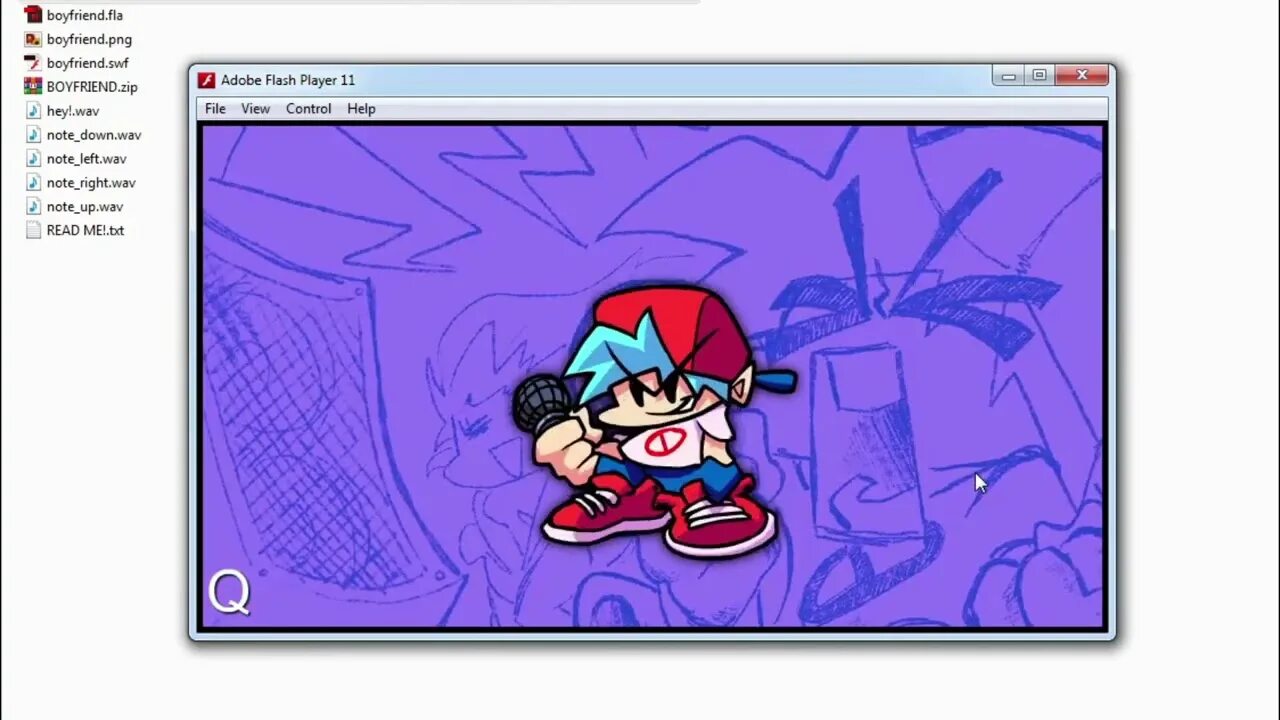Open the Control menu
The height and width of the screenshot is (720, 1280).
click(x=308, y=109)
